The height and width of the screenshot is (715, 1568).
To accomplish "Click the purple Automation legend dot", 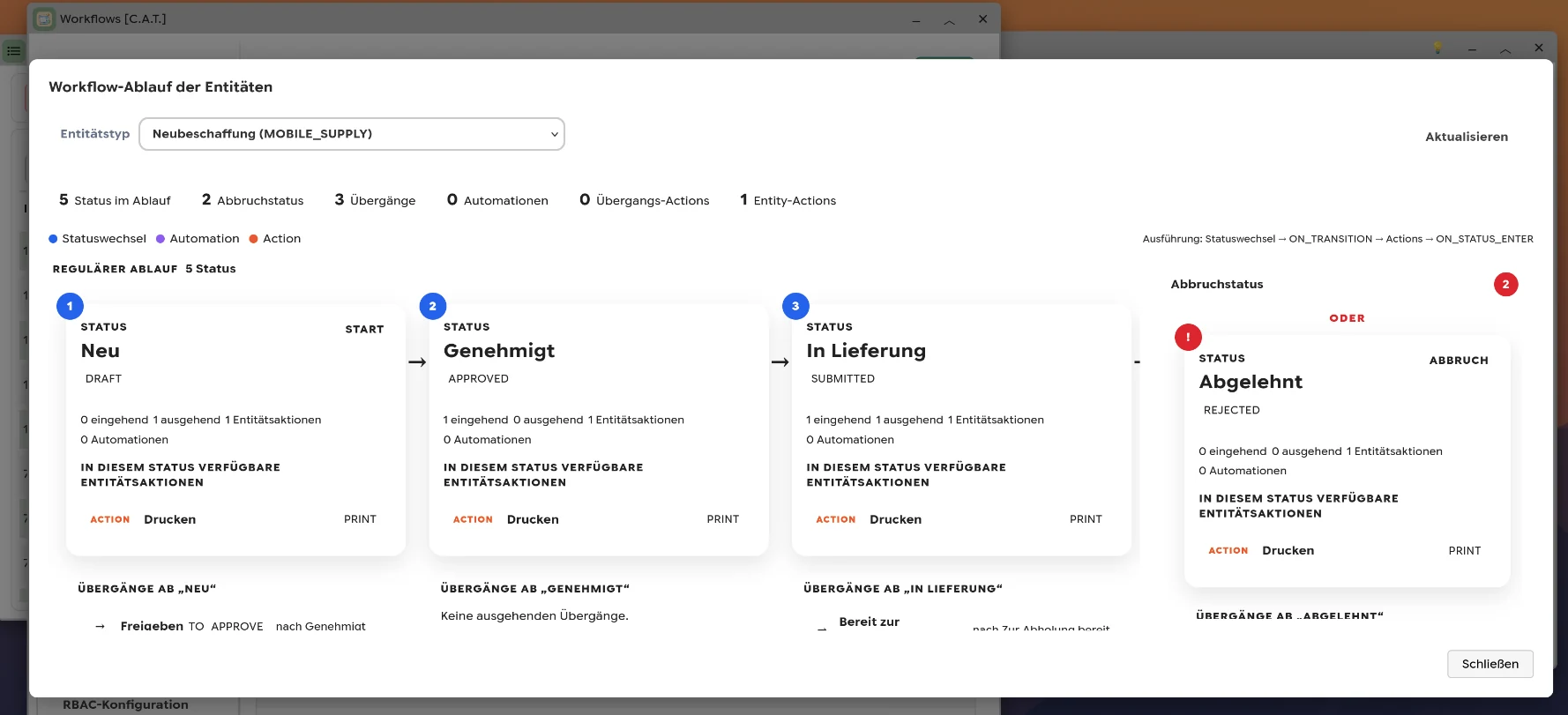I will pyautogui.click(x=161, y=239).
